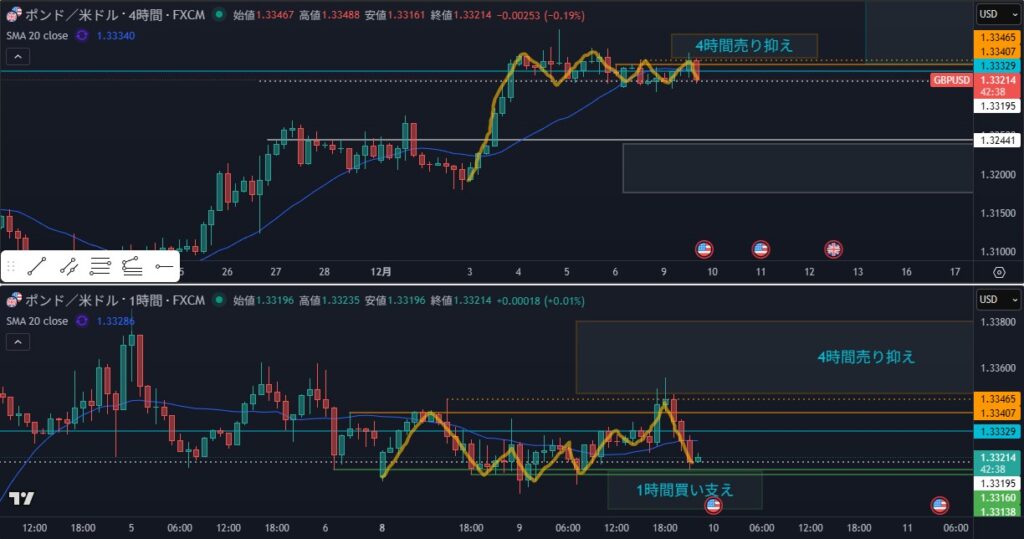Click the TradingView logo in the bottom chart
The image size is (1024, 539).
tap(21, 499)
